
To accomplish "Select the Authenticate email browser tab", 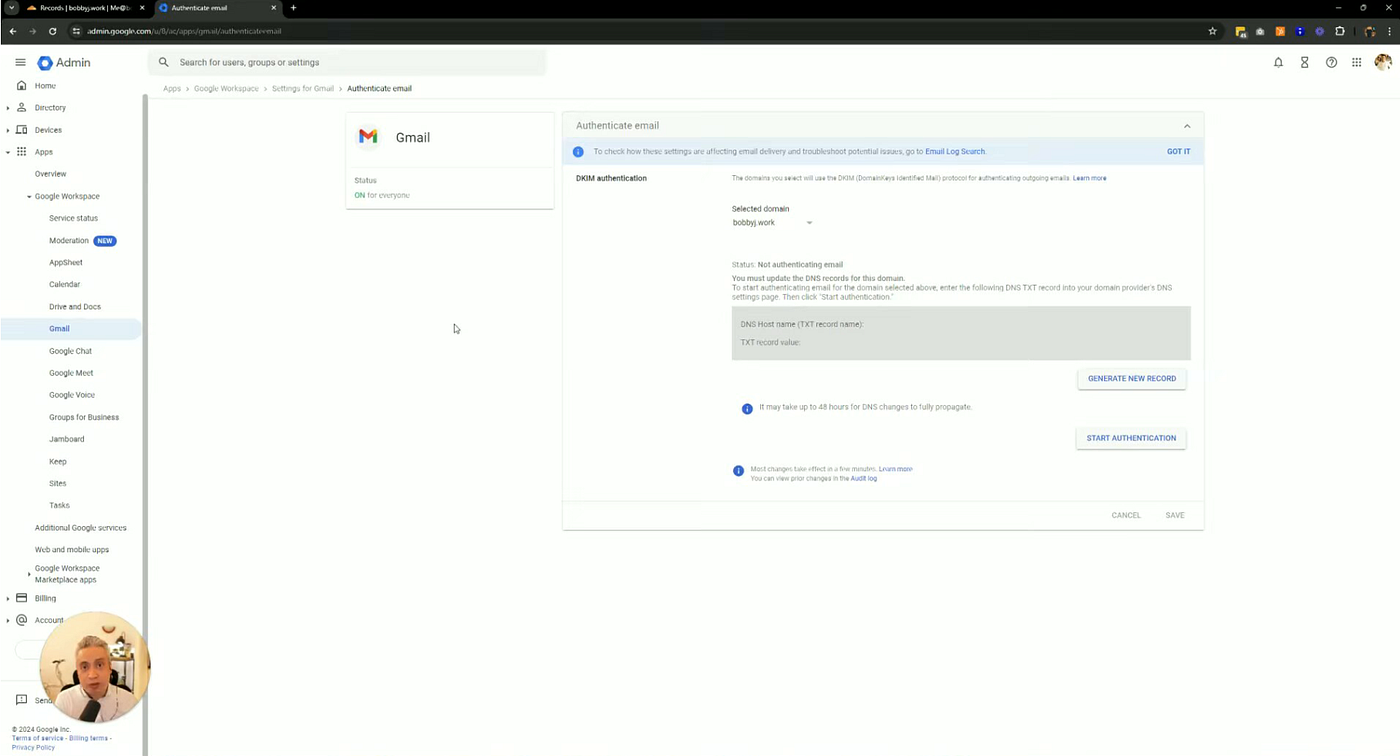I will pos(217,8).
